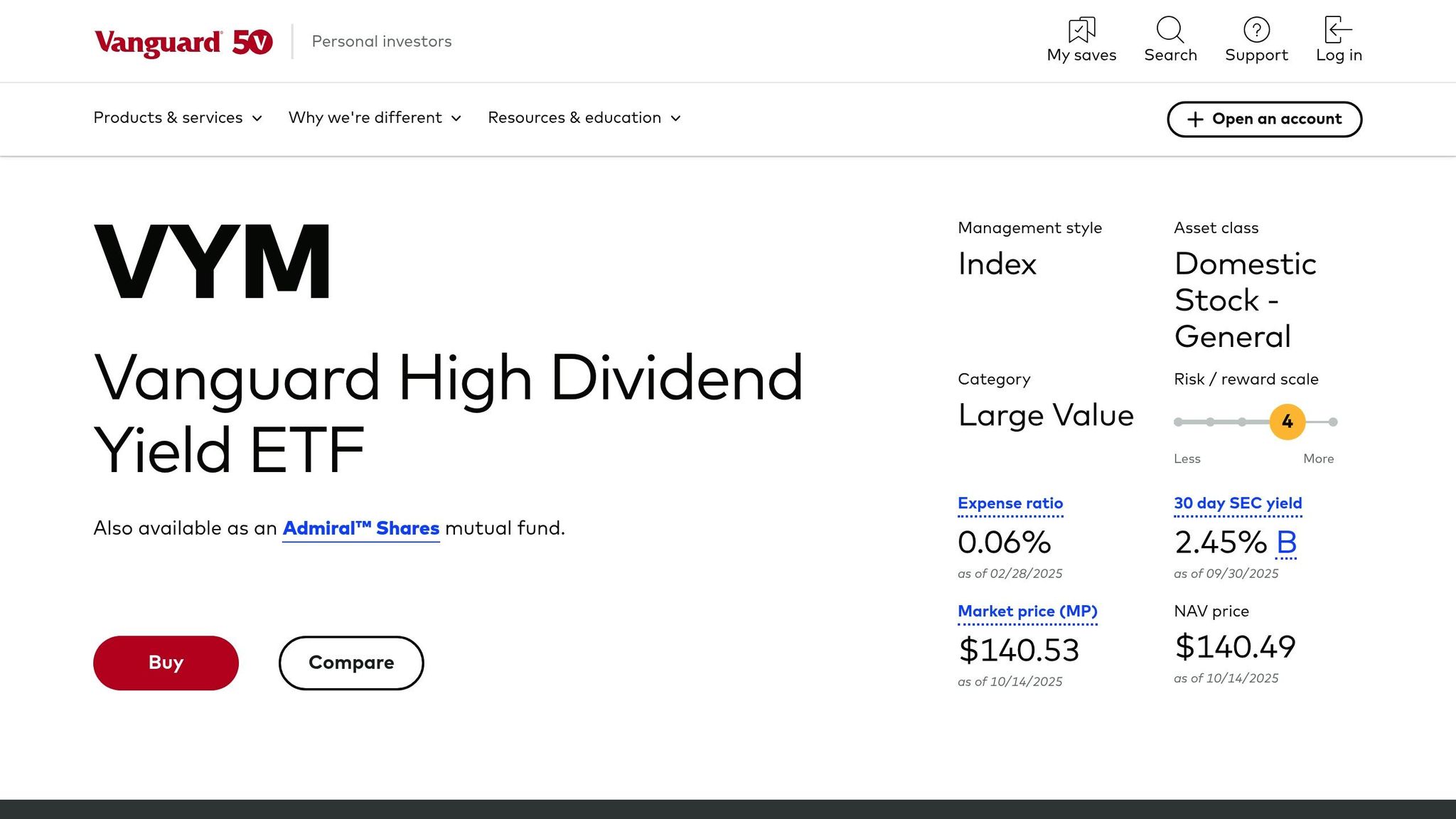This screenshot has height=819, width=1456.
Task: Click the Asset class label
Action: tap(1216, 228)
